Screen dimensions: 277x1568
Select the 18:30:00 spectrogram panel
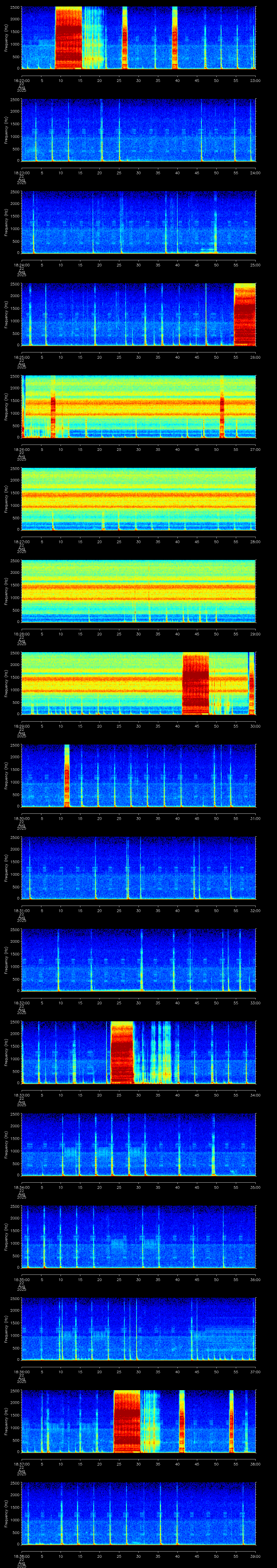[x=139, y=775]
